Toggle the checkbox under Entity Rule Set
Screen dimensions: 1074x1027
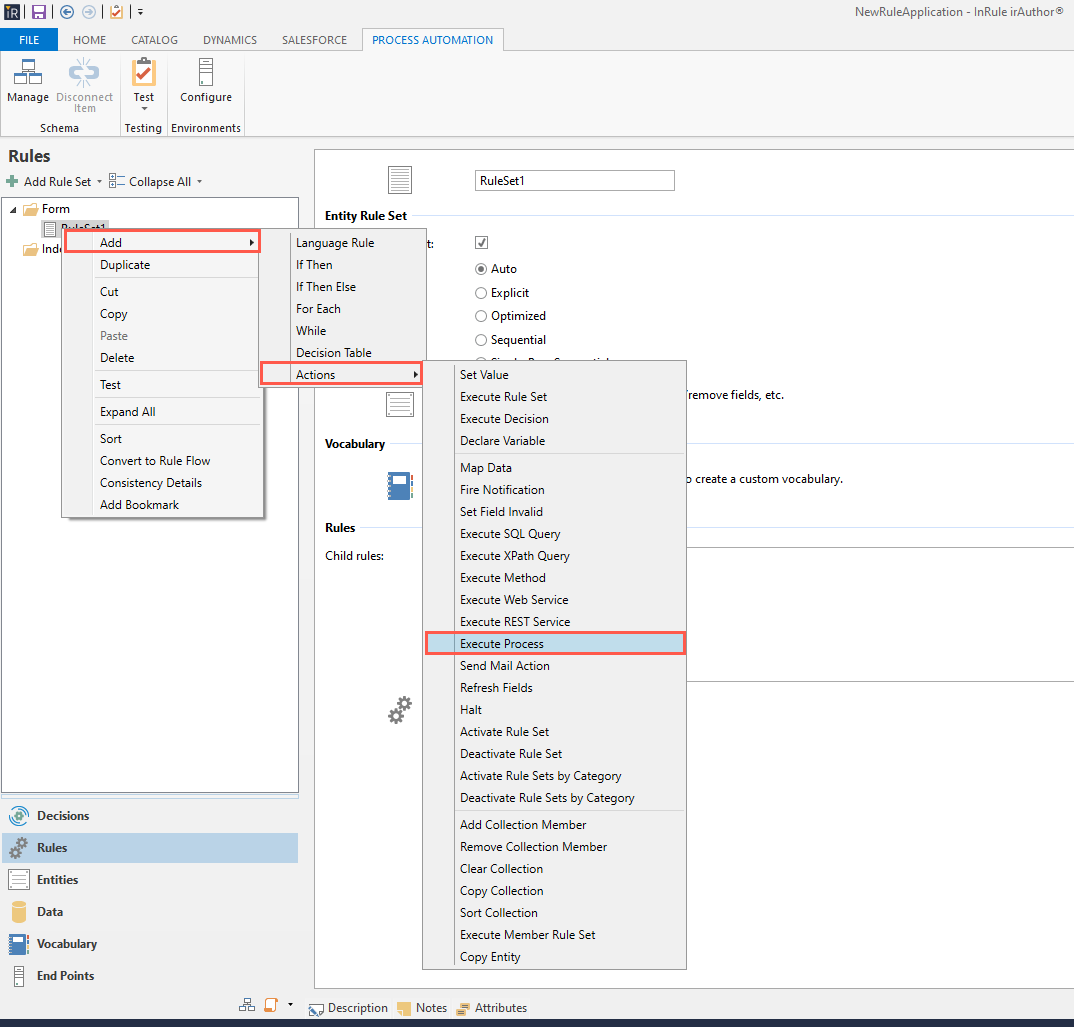[481, 243]
